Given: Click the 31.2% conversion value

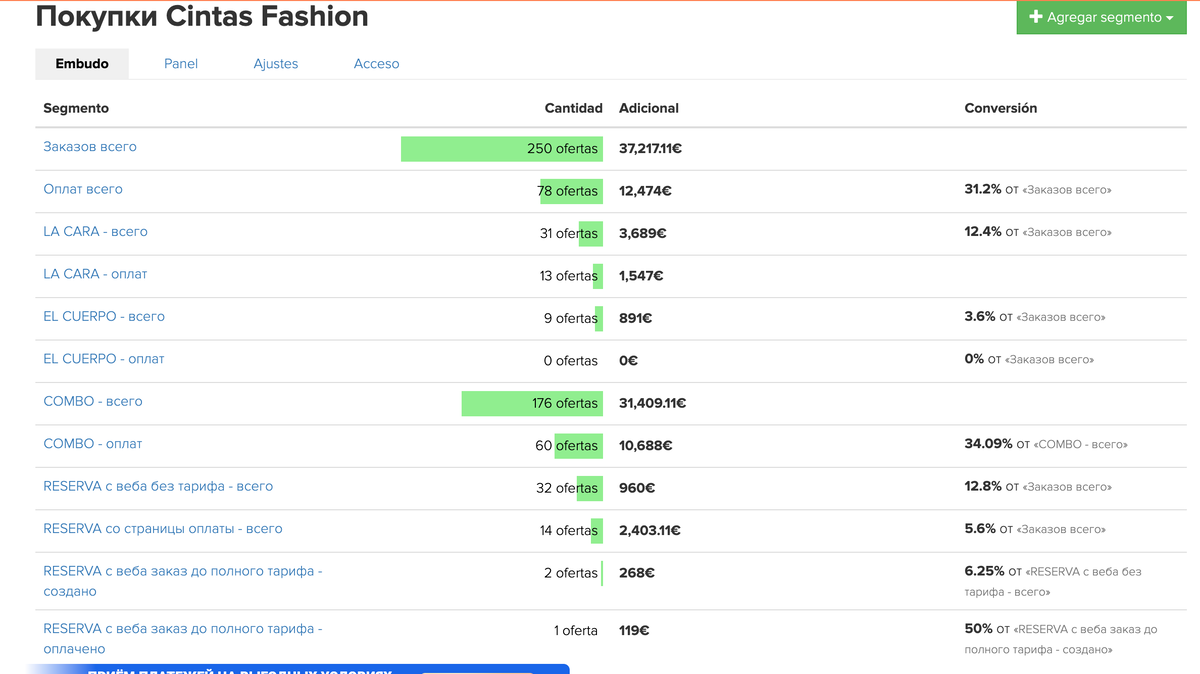Looking at the screenshot, I should [983, 189].
